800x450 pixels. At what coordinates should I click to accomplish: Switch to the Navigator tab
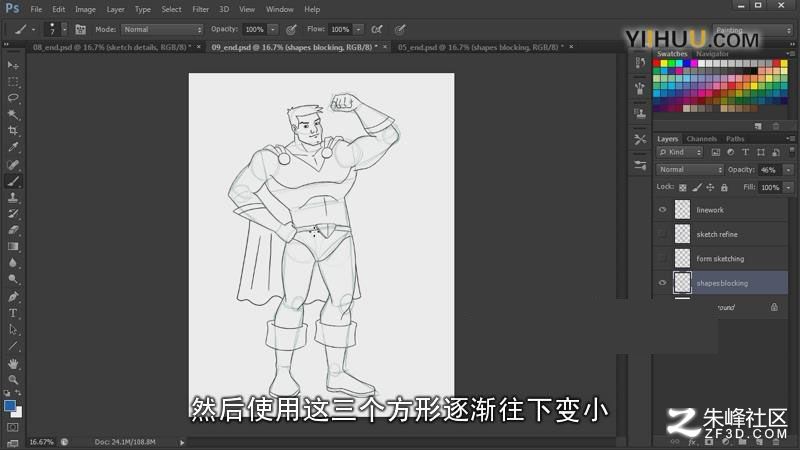[712, 54]
